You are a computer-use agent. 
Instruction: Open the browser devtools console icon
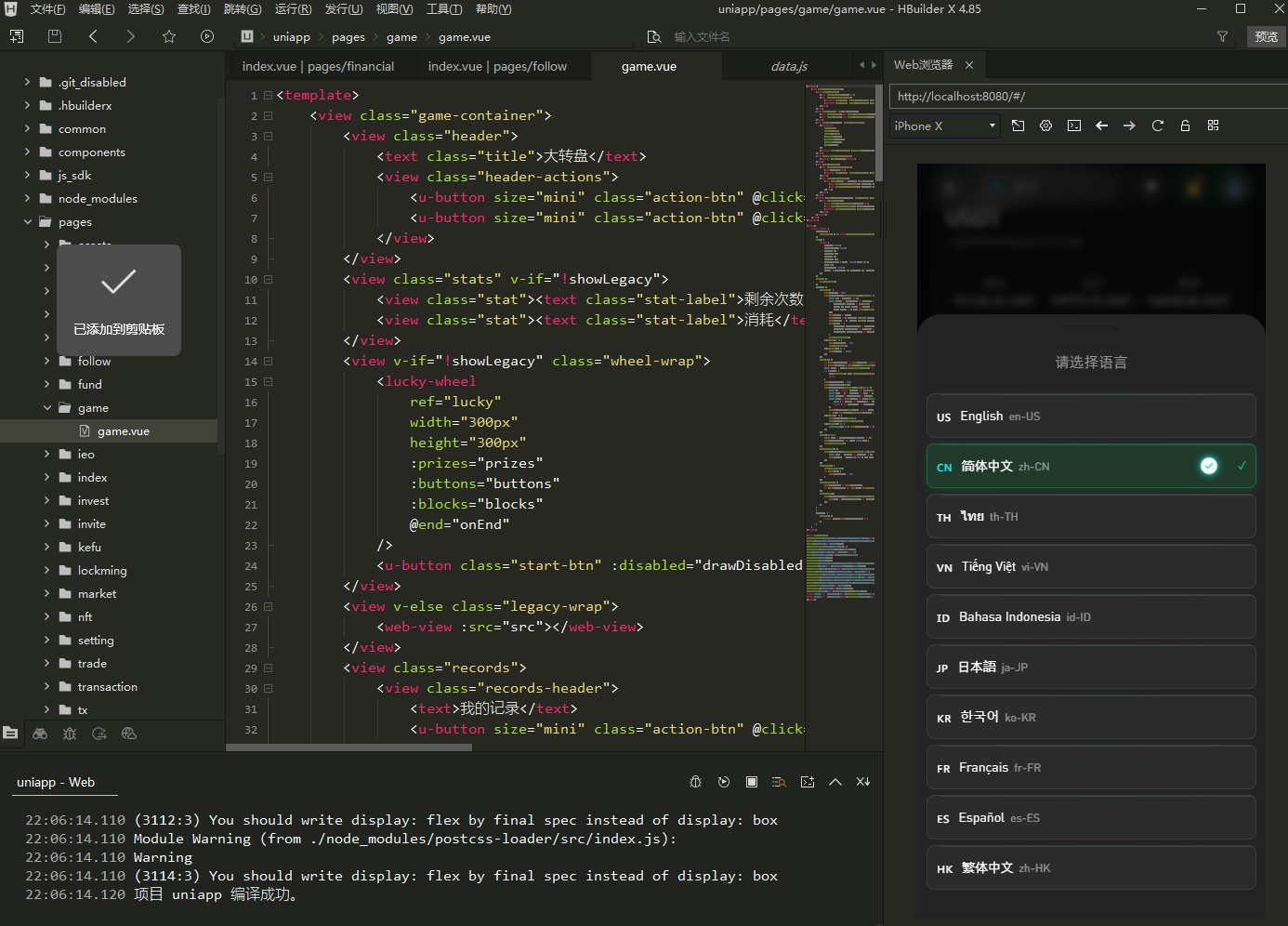1073,126
